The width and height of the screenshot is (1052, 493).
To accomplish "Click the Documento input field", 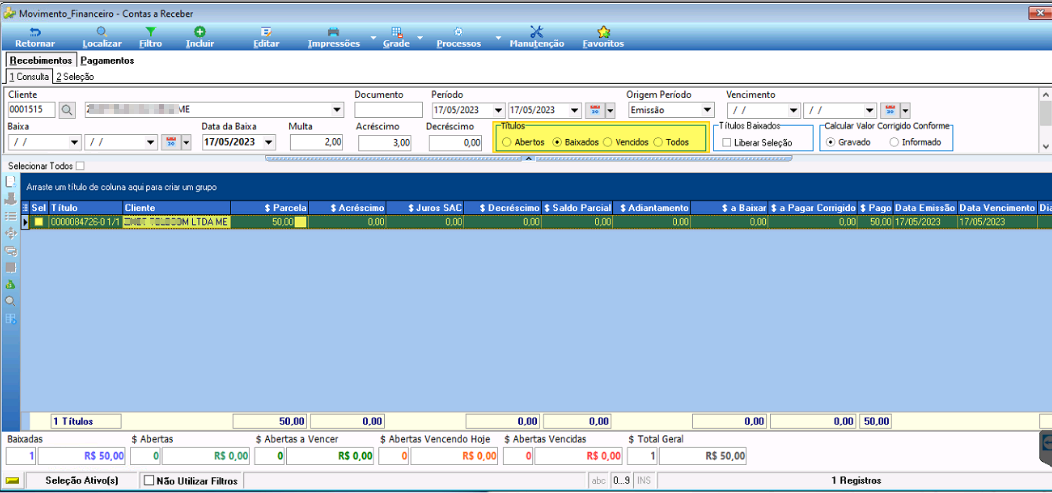I will [388, 110].
